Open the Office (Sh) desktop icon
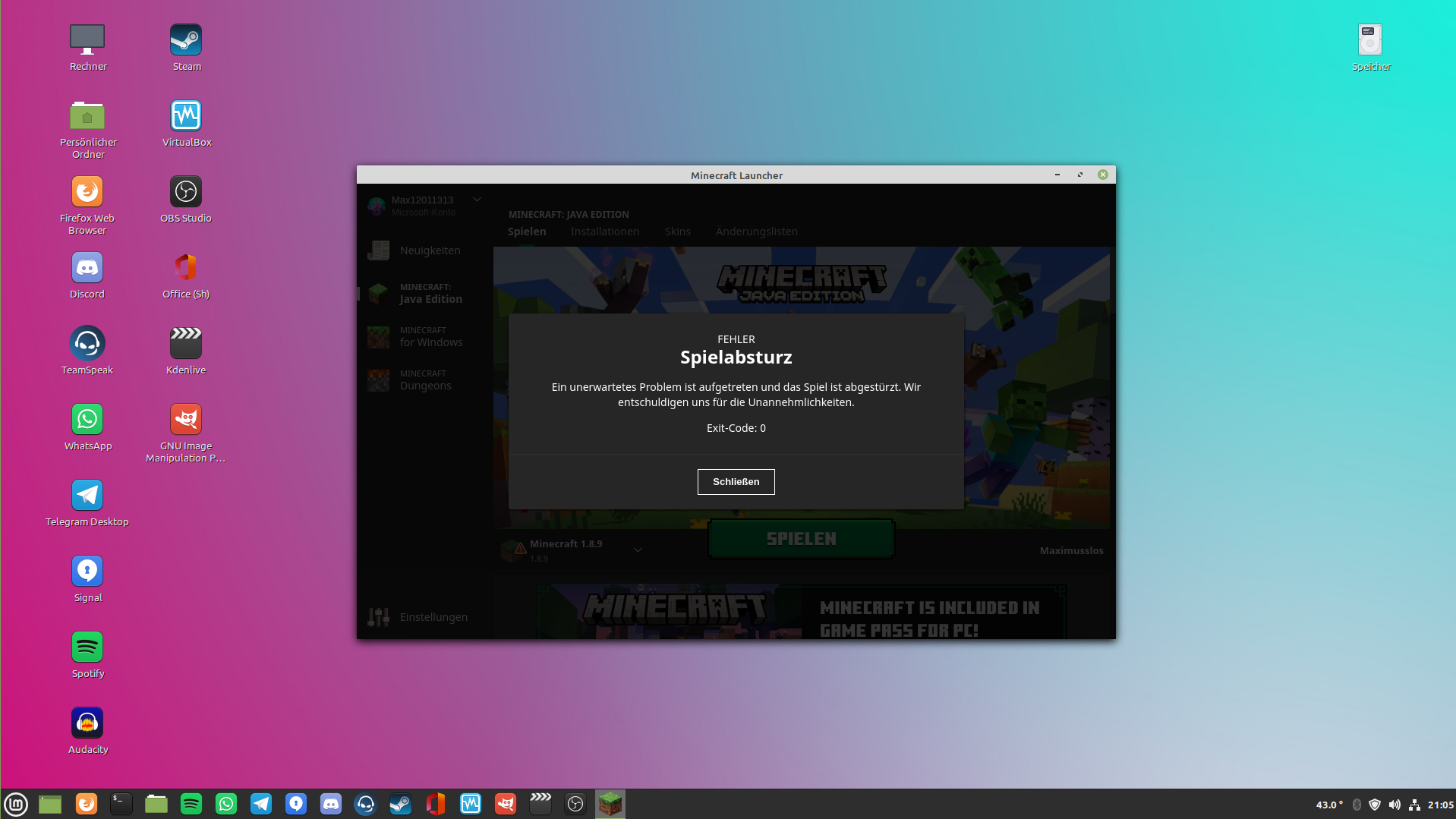Image resolution: width=1456 pixels, height=819 pixels. tap(186, 276)
